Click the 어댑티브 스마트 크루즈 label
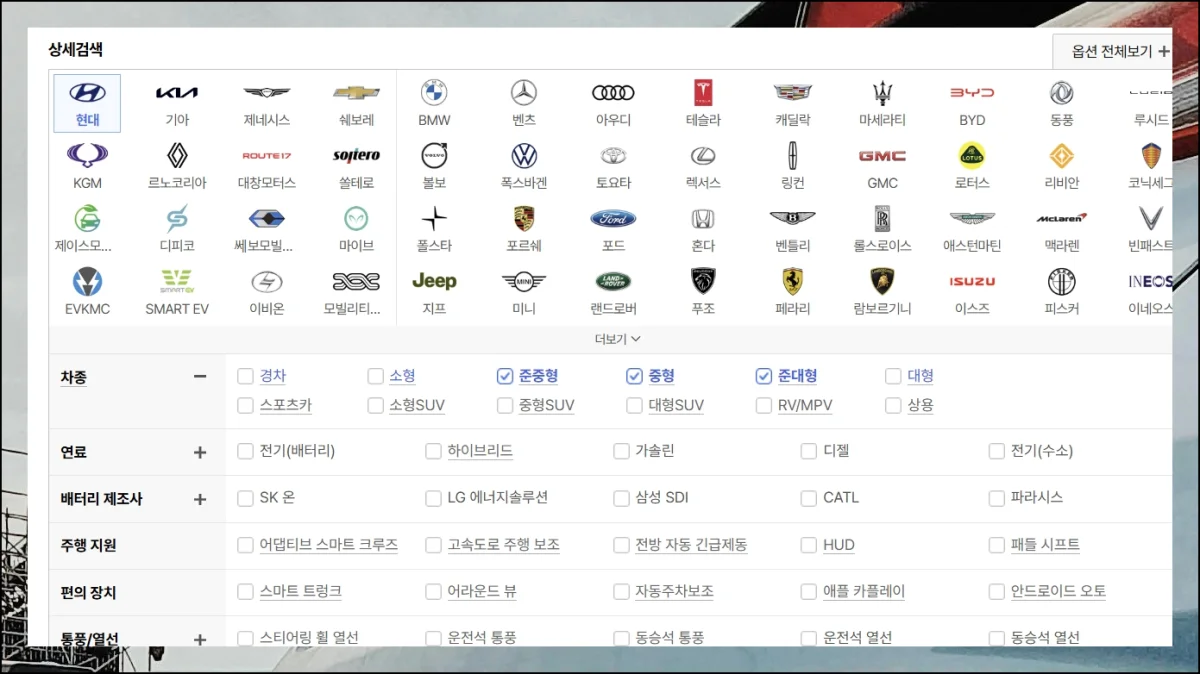The height and width of the screenshot is (674, 1200). (x=329, y=545)
